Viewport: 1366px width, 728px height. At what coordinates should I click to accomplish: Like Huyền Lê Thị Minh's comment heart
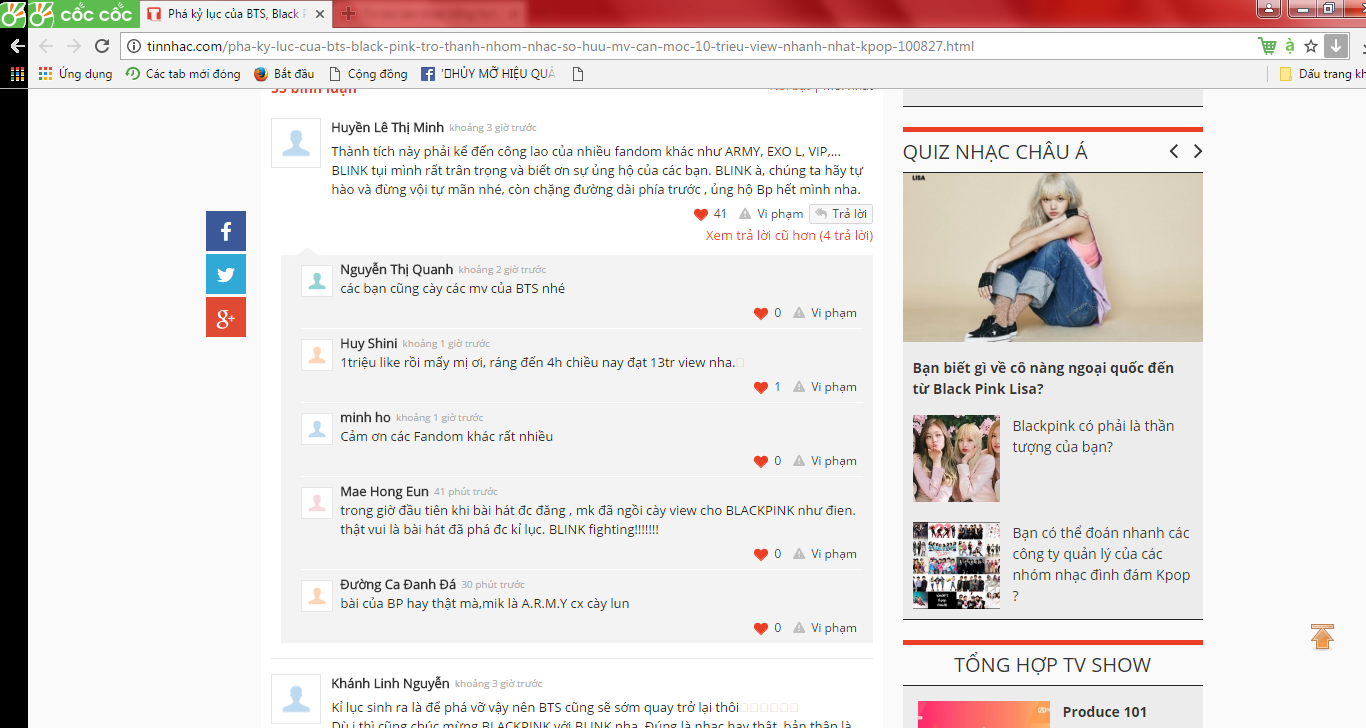(700, 214)
